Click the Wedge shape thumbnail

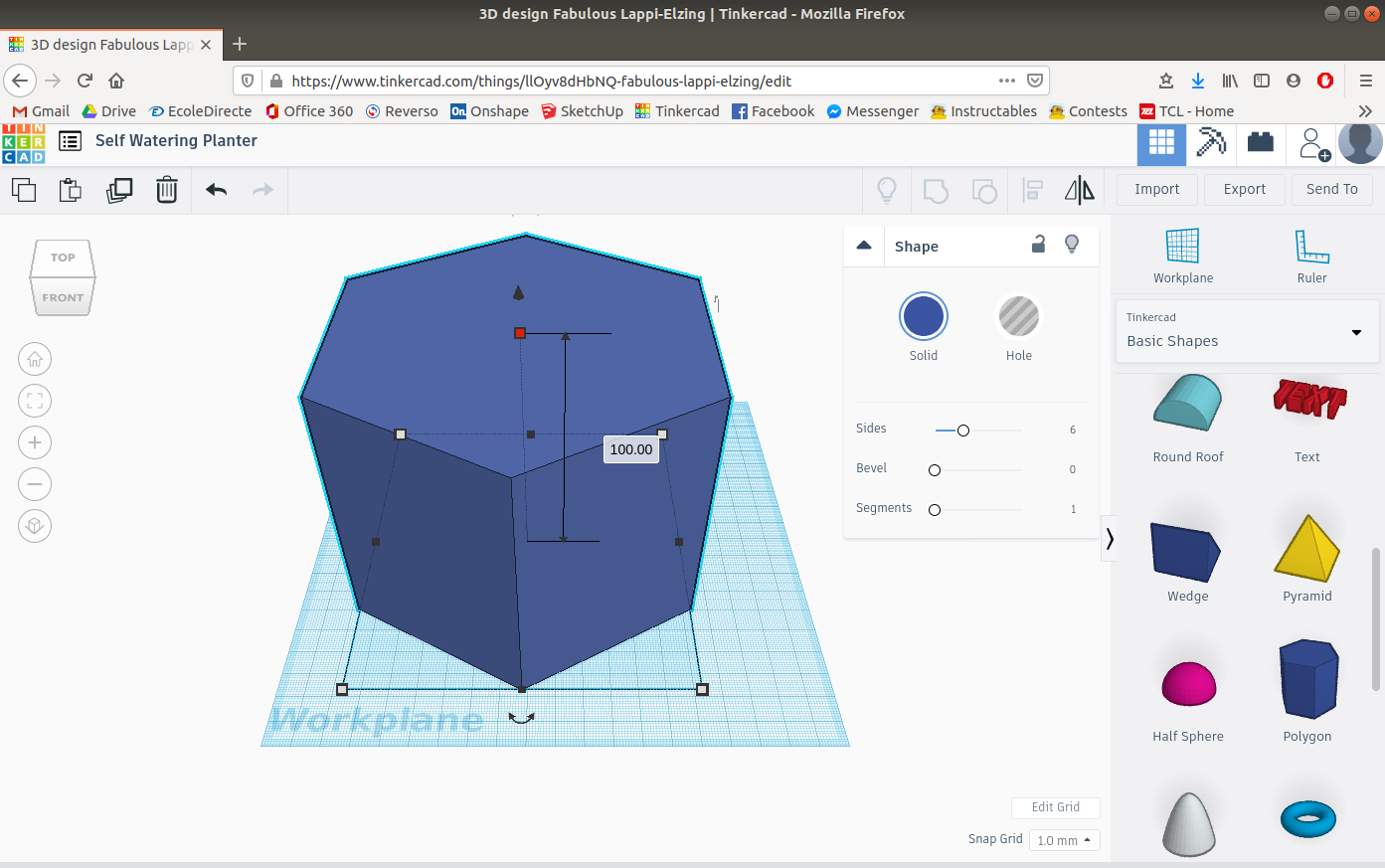(1186, 552)
